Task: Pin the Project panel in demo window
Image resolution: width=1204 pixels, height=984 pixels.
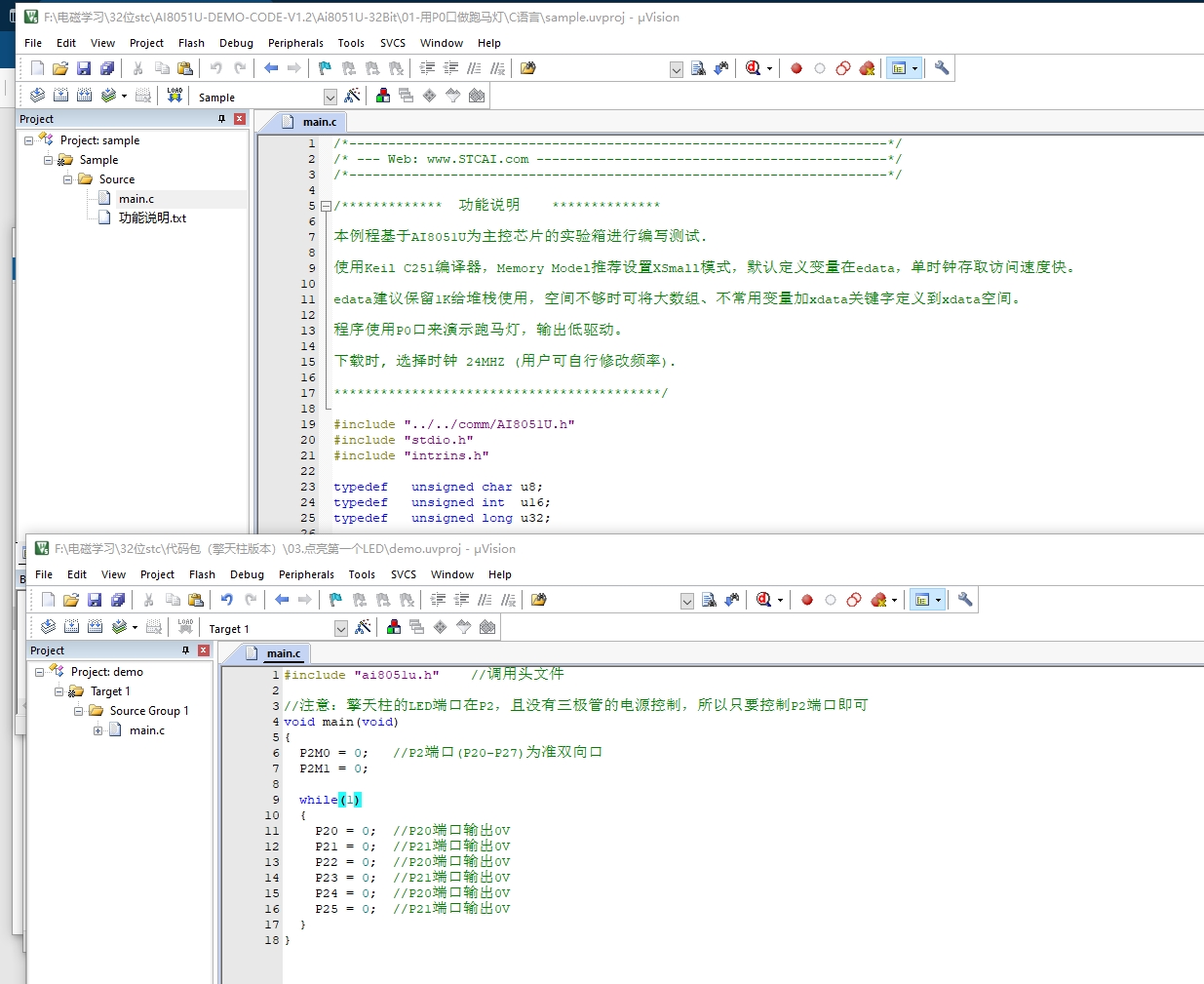Action: pos(186,650)
